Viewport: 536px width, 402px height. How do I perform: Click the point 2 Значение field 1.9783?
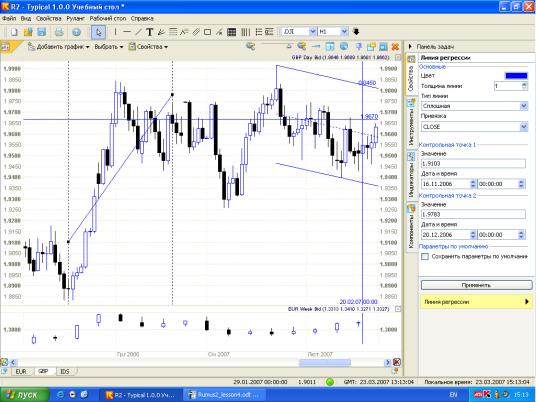point(473,214)
